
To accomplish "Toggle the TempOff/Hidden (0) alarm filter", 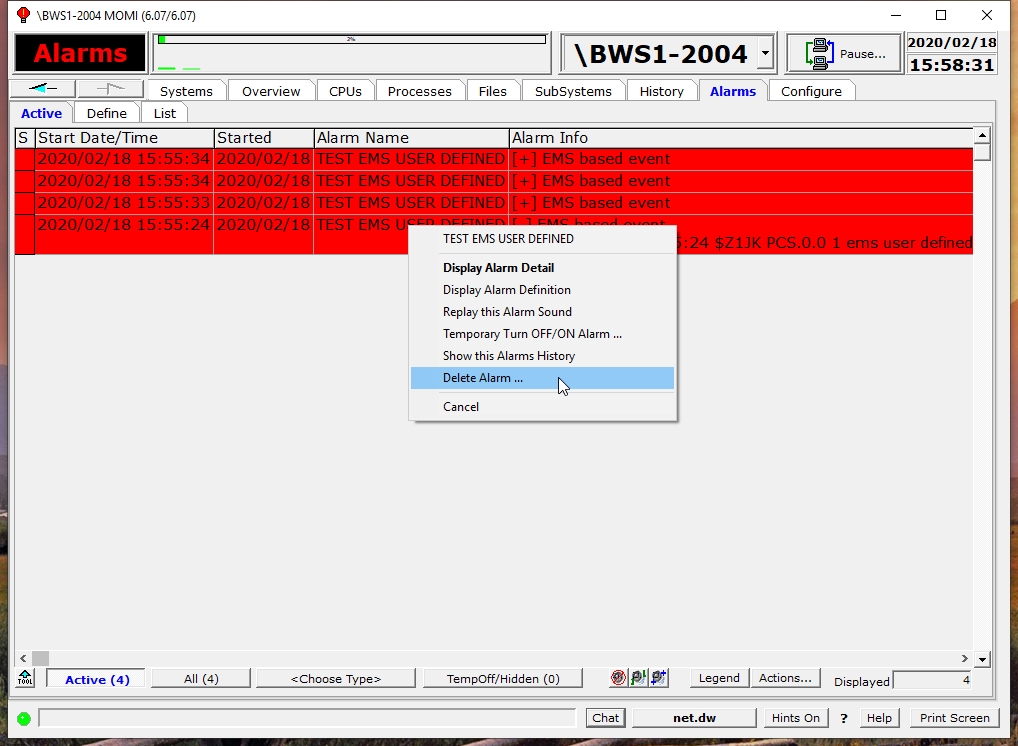I will point(503,679).
